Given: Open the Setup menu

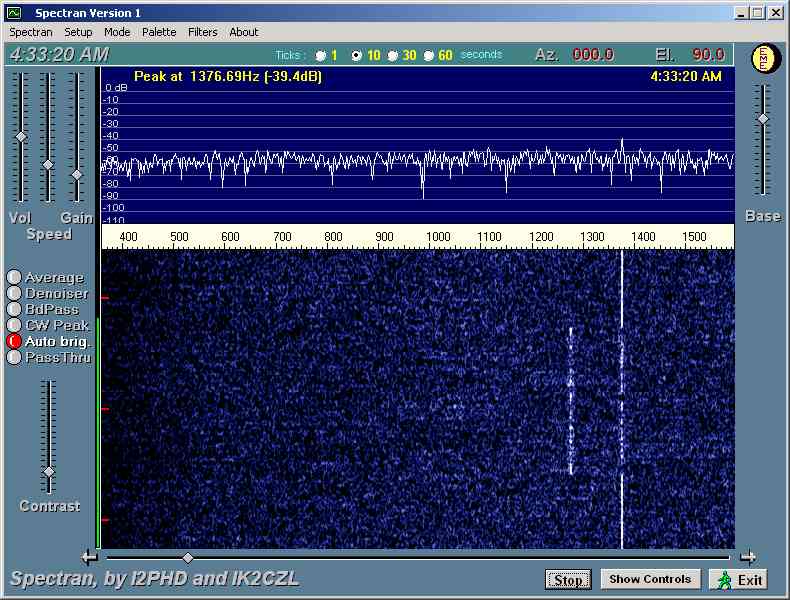Looking at the screenshot, I should click(78, 32).
